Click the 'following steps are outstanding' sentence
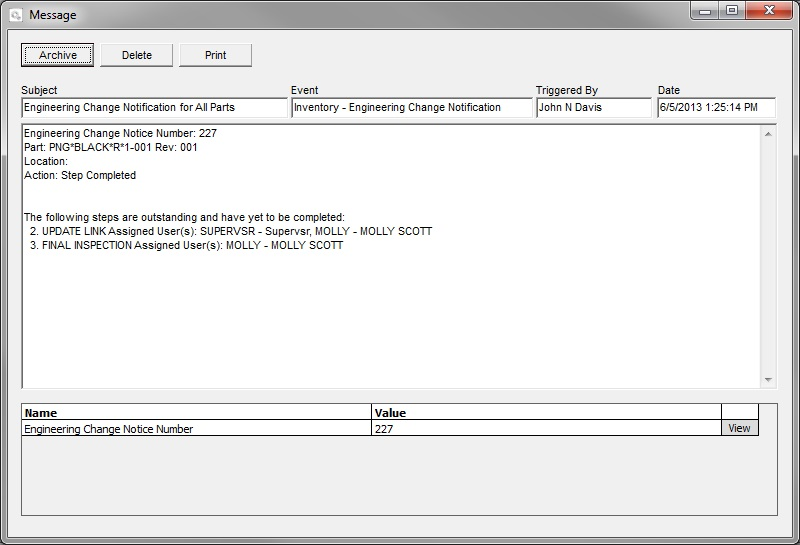Viewport: 800px width, 545px height. (x=184, y=217)
